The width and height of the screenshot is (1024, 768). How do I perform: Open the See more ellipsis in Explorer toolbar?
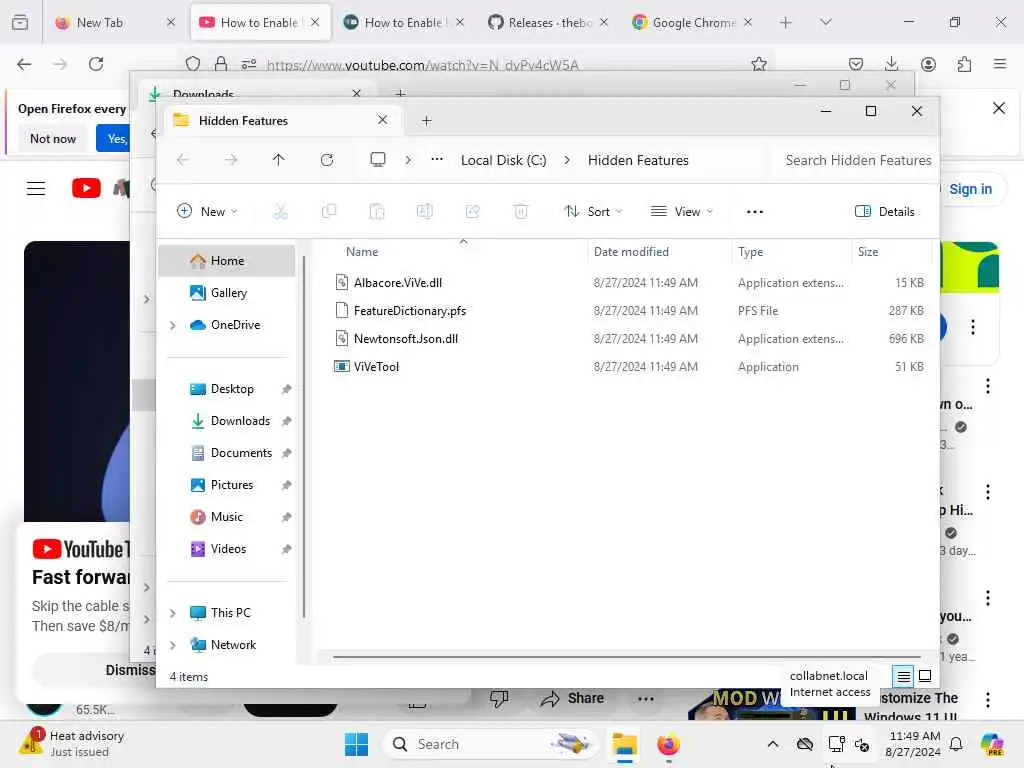(755, 212)
